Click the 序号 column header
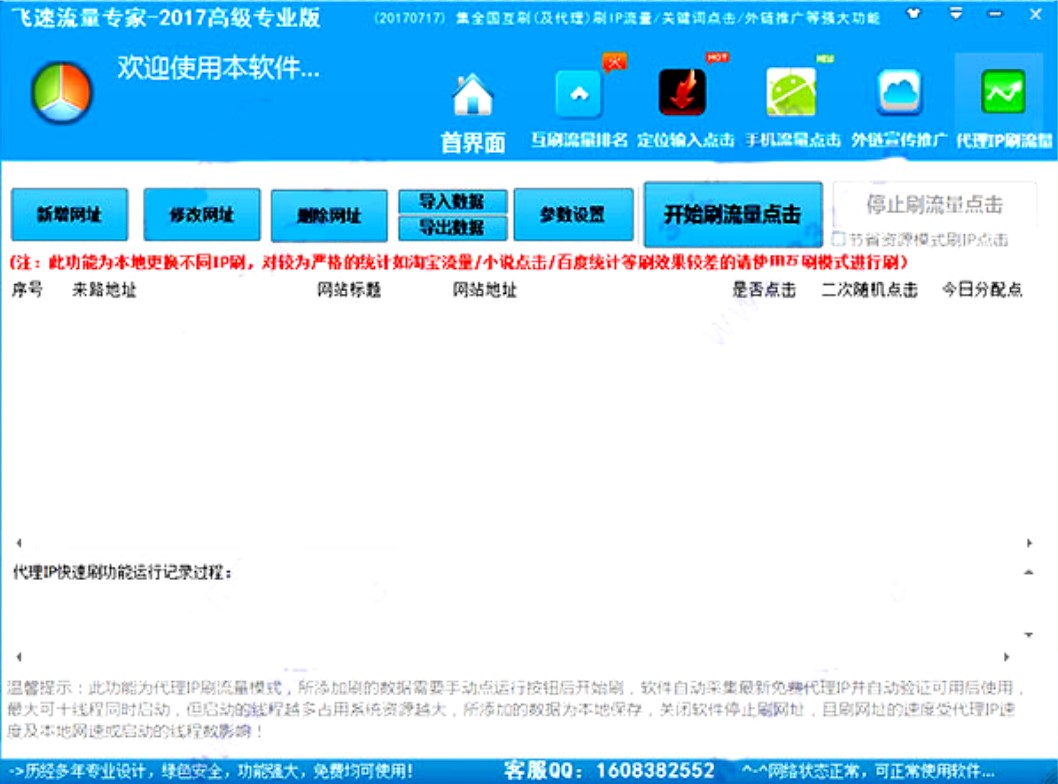The width and height of the screenshot is (1058, 784). [x=28, y=289]
